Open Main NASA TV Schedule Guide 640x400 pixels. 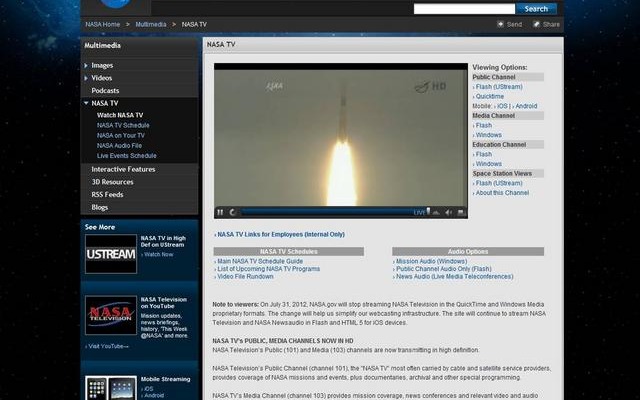point(260,261)
